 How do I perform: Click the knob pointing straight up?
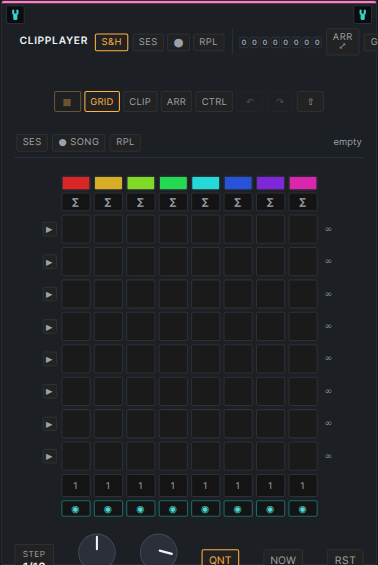(x=97, y=550)
